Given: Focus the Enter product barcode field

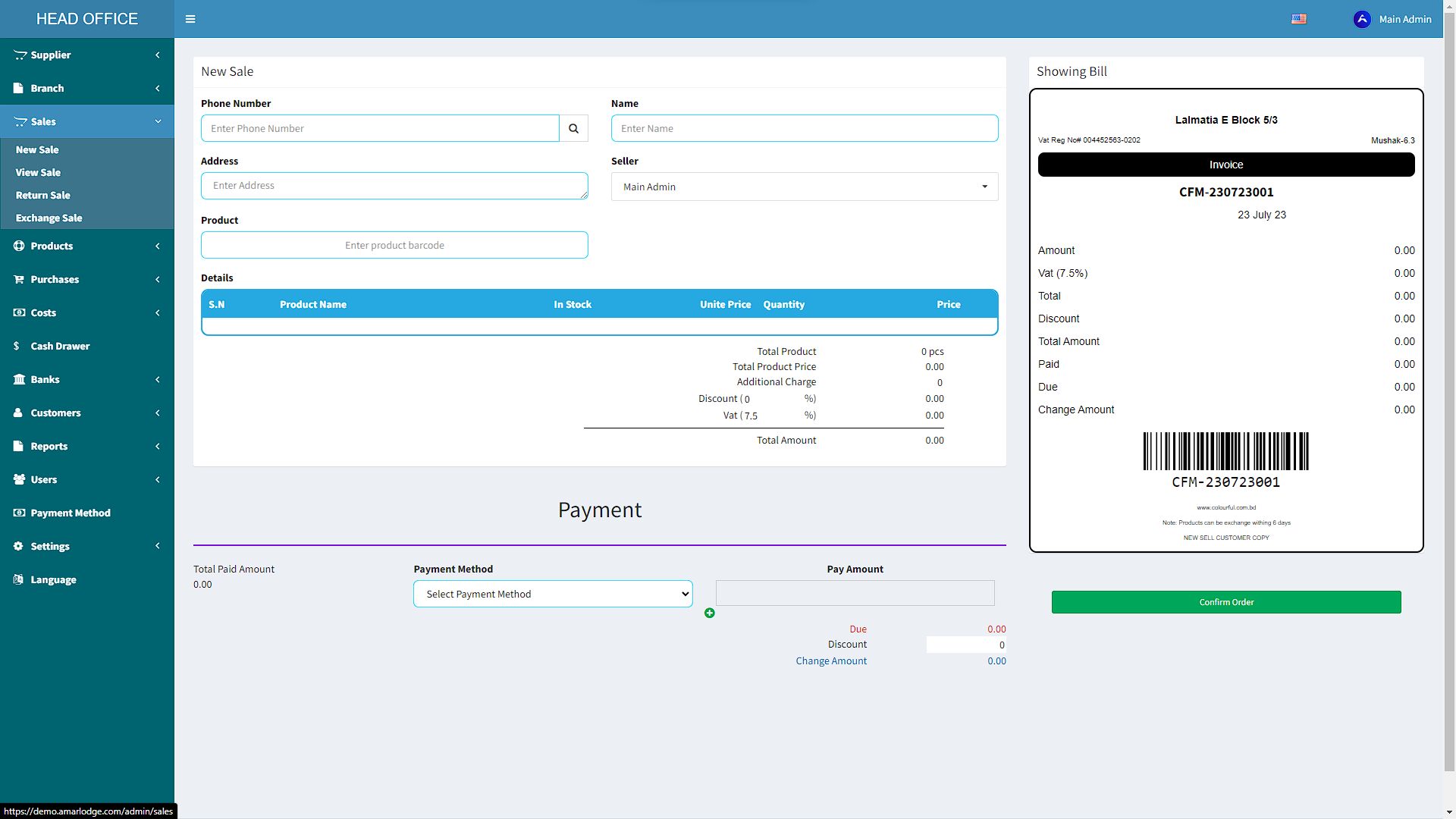Looking at the screenshot, I should point(394,245).
